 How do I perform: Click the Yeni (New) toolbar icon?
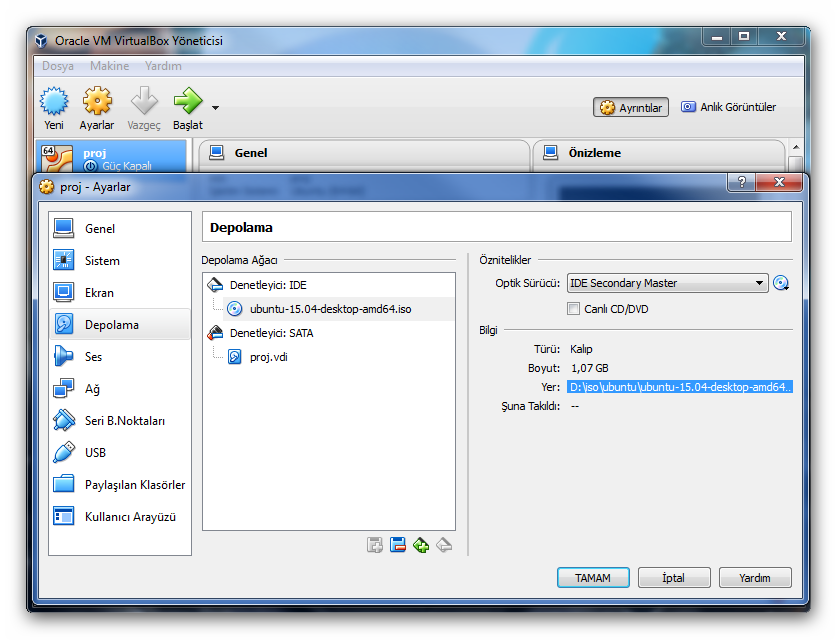tap(54, 109)
